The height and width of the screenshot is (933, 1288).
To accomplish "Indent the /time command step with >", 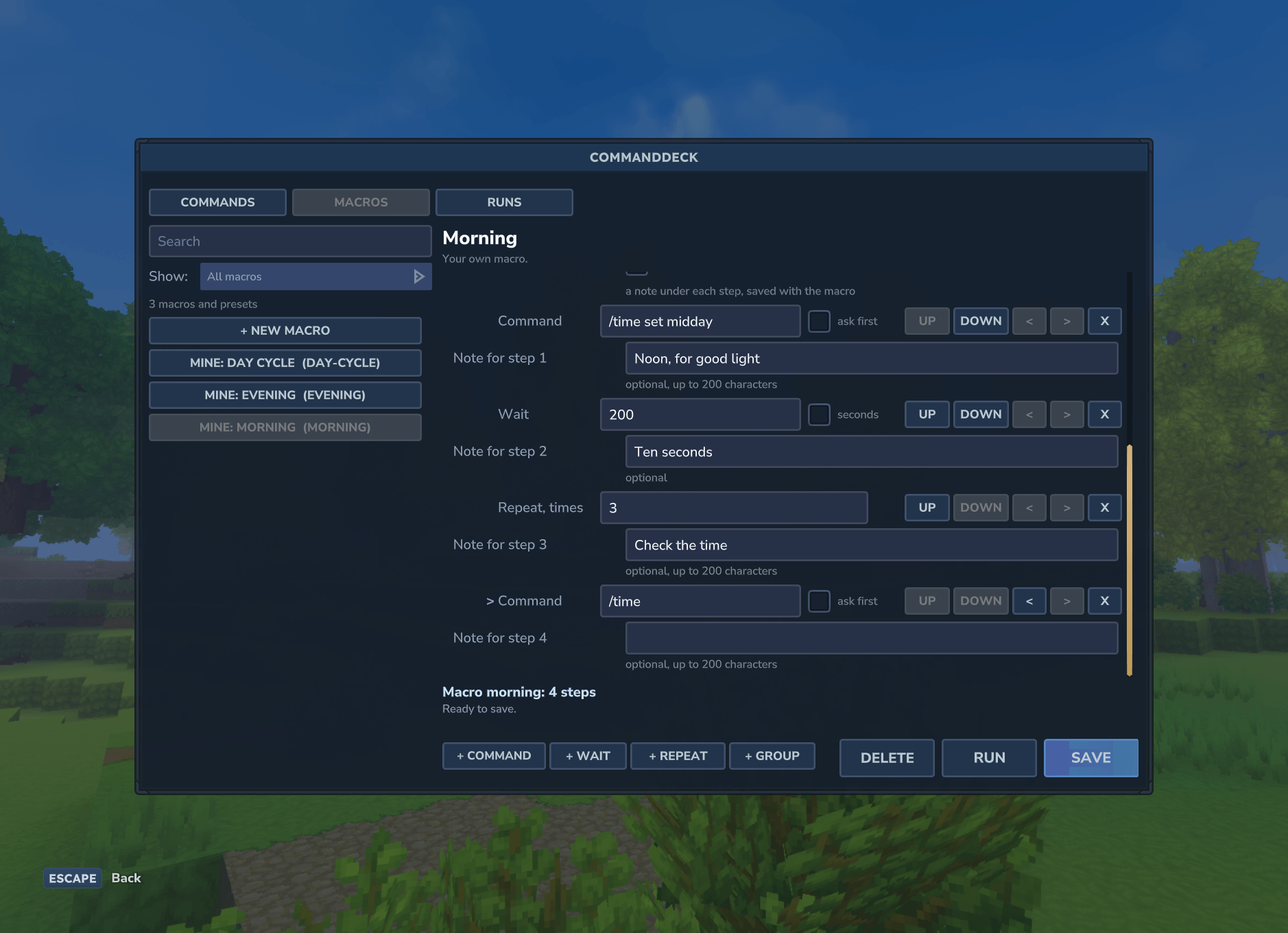I will tap(1066, 601).
